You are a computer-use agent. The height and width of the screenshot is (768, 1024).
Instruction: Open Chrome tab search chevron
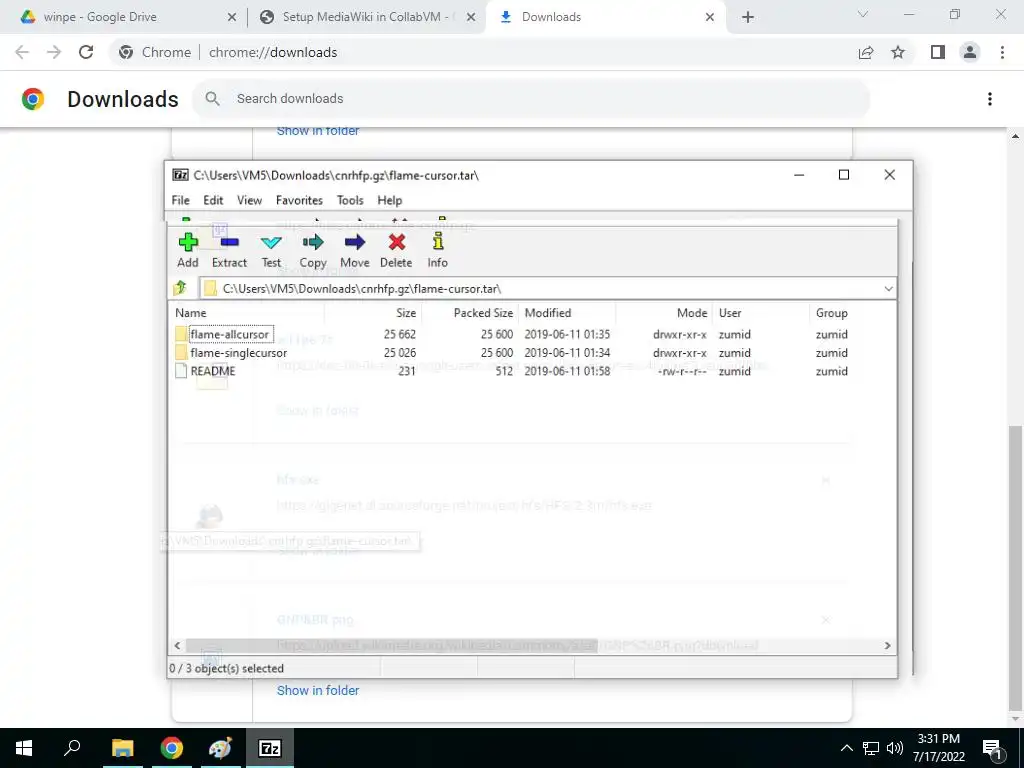pyautogui.click(x=863, y=14)
